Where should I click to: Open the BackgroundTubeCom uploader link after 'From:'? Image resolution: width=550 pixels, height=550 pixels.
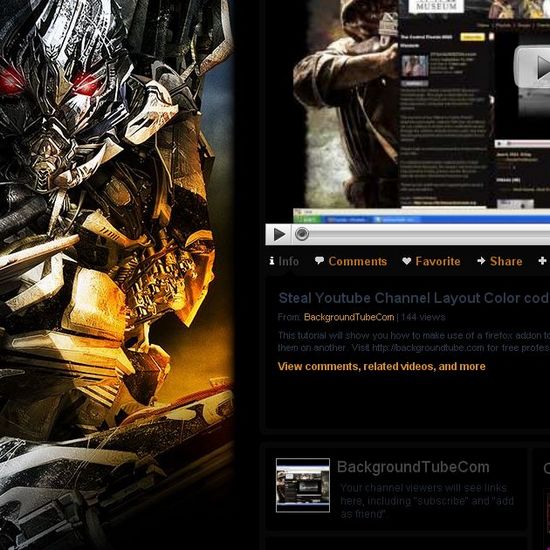tap(349, 317)
